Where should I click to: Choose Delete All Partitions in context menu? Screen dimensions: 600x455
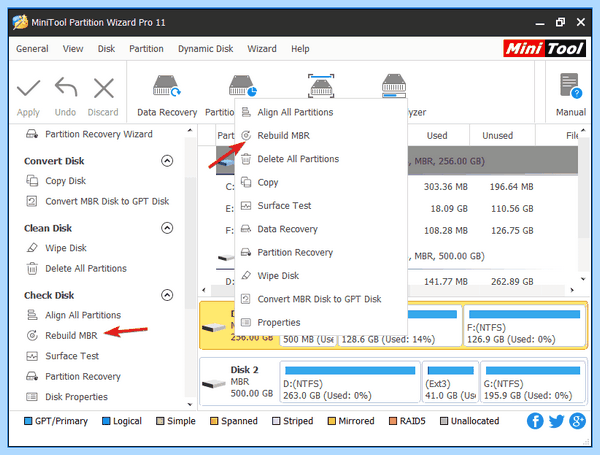pyautogui.click(x=321, y=159)
